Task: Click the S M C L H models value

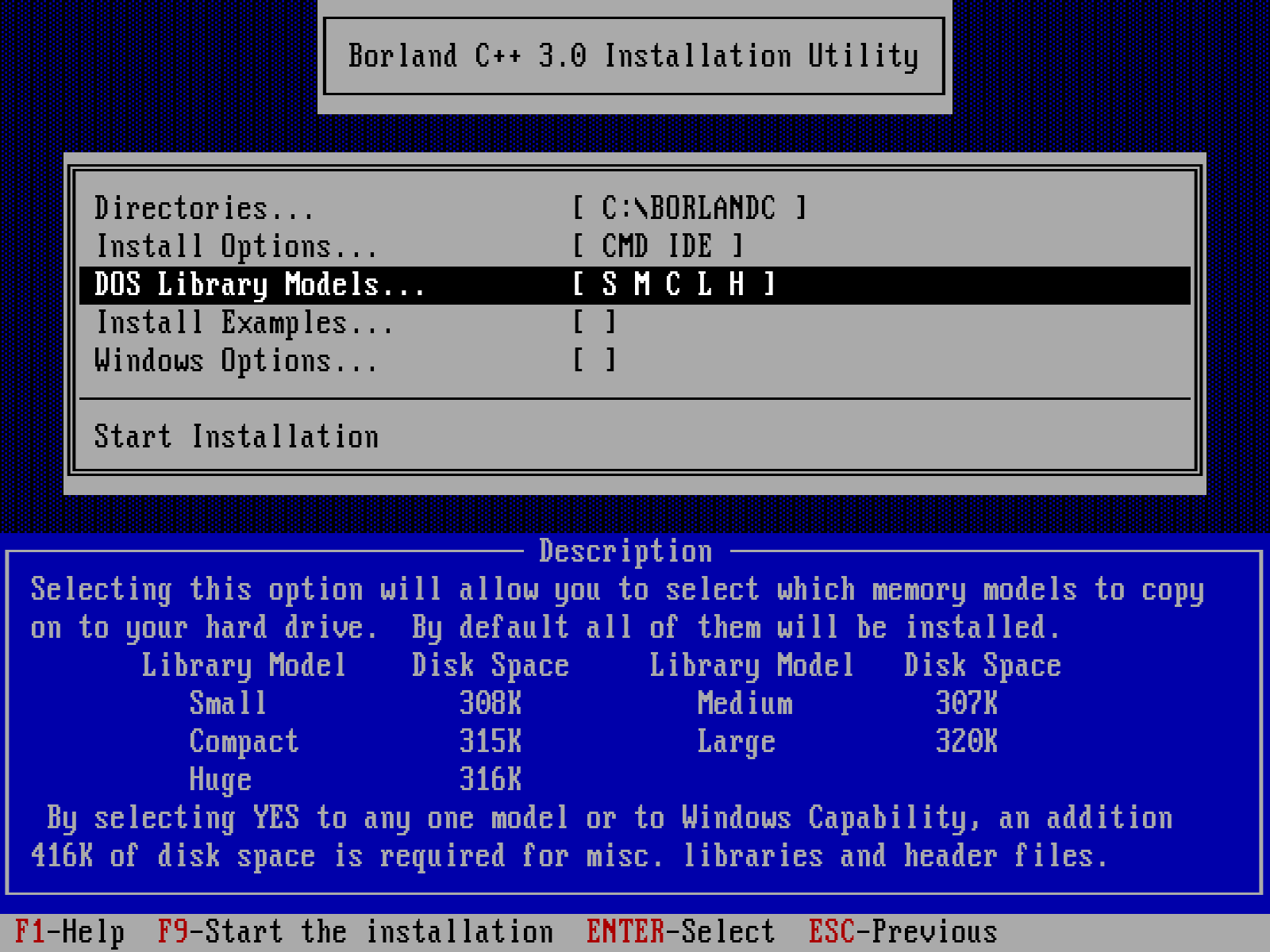Action: click(673, 284)
